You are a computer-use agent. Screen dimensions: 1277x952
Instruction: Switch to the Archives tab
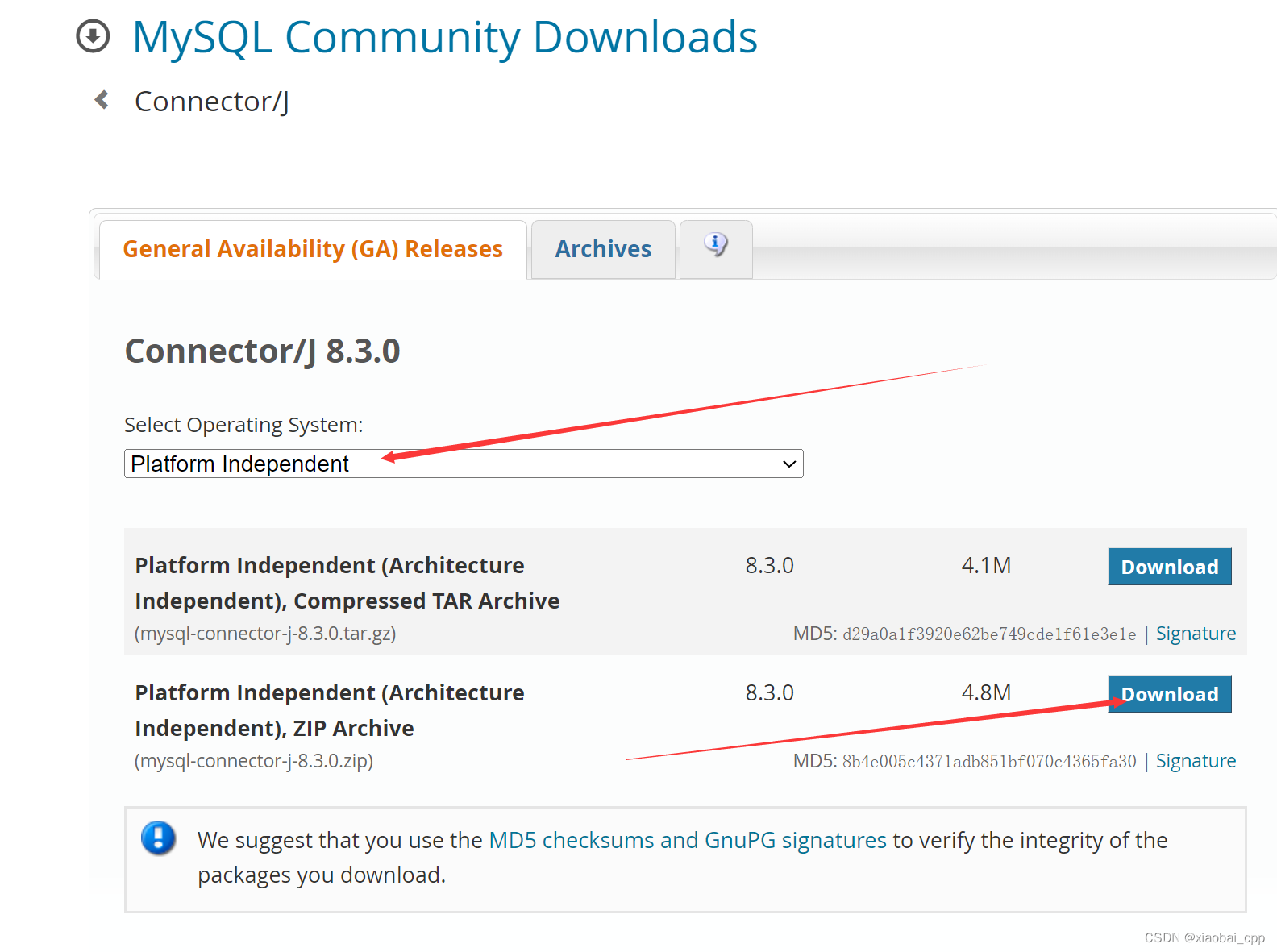point(603,249)
